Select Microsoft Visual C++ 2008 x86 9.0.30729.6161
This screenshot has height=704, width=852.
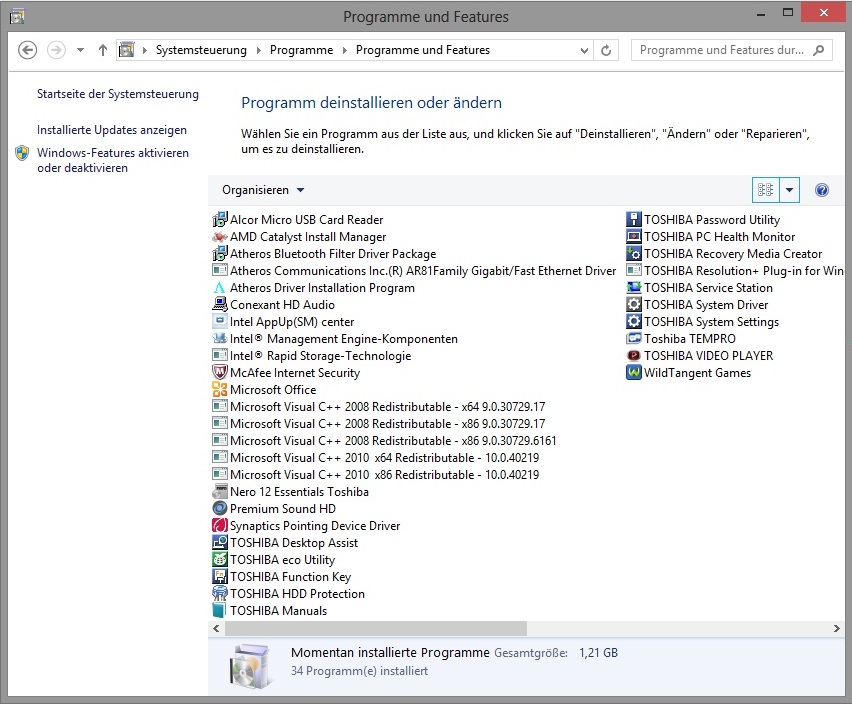(384, 441)
